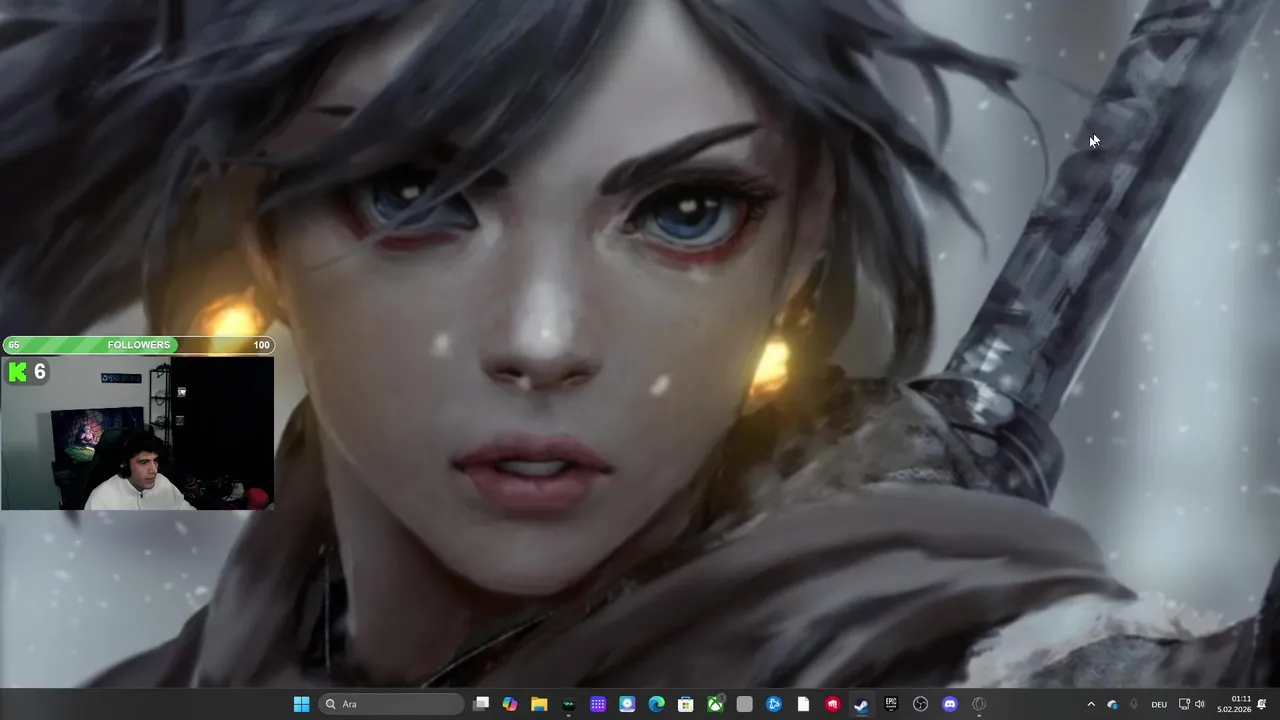This screenshot has height=720, width=1280.
Task: Open the network status tray icon
Action: click(1184, 704)
